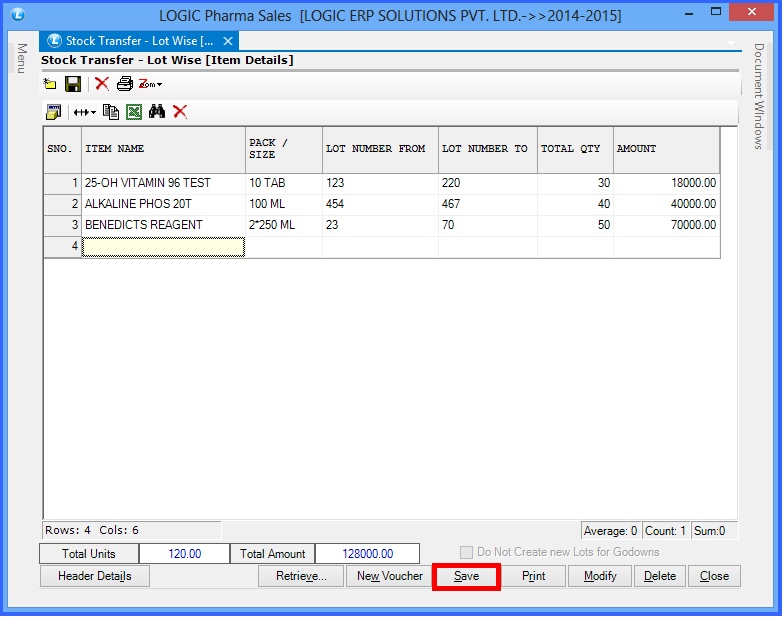Click total qty cell 50
This screenshot has width=783, height=617.
point(575,225)
